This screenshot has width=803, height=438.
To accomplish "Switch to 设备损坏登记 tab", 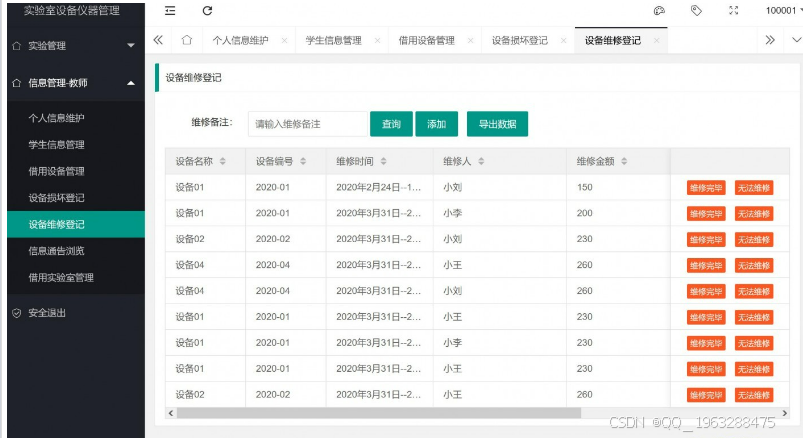I will pyautogui.click(x=520, y=40).
